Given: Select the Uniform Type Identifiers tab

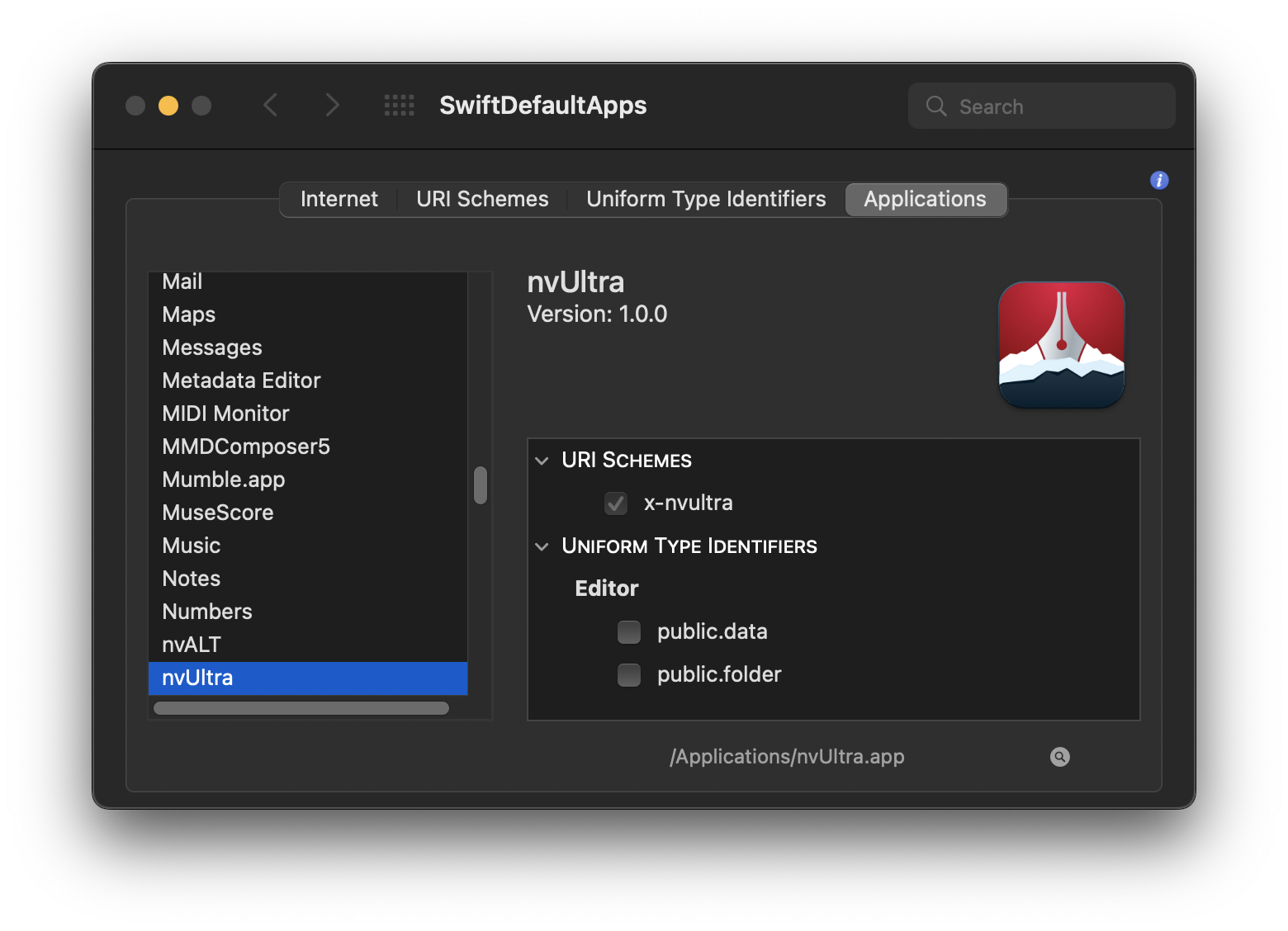Looking at the screenshot, I should 706,200.
